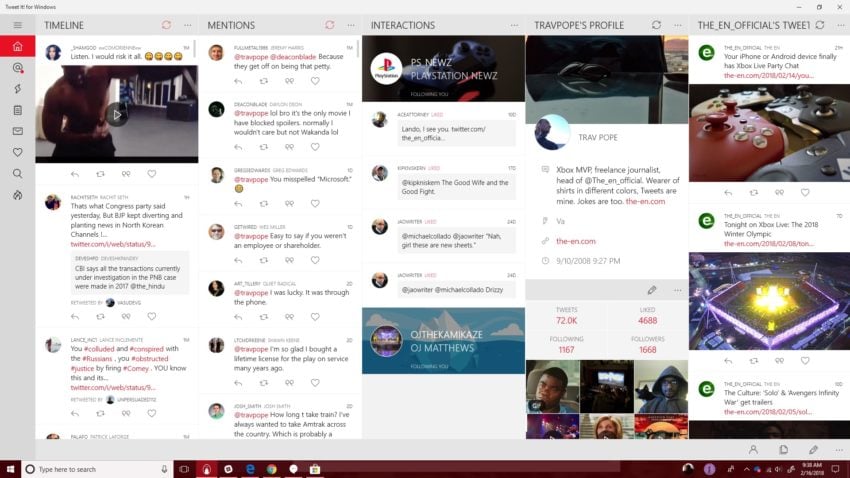Viewport: 850px width, 478px height.
Task: Compose new tweet with bottom pencil icon
Action: pos(813,450)
